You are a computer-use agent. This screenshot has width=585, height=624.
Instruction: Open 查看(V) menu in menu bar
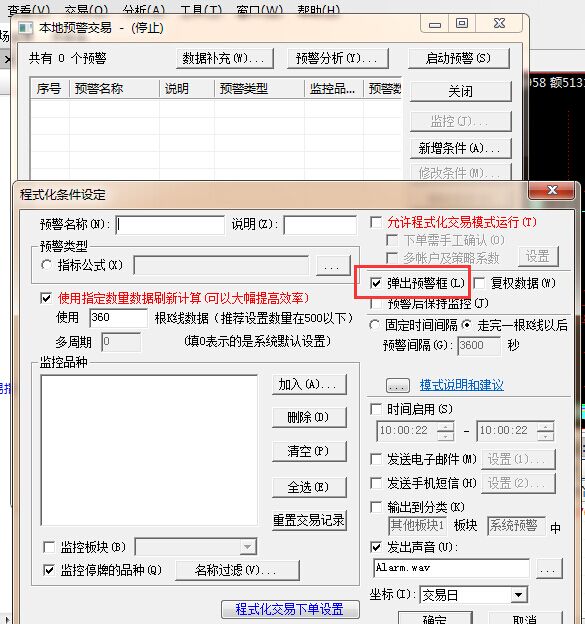29,10
